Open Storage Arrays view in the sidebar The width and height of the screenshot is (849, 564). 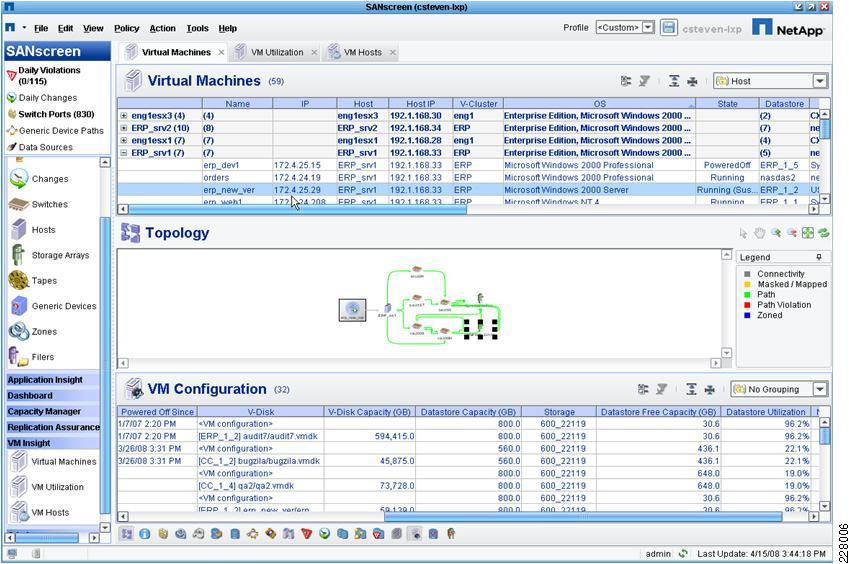(50, 255)
